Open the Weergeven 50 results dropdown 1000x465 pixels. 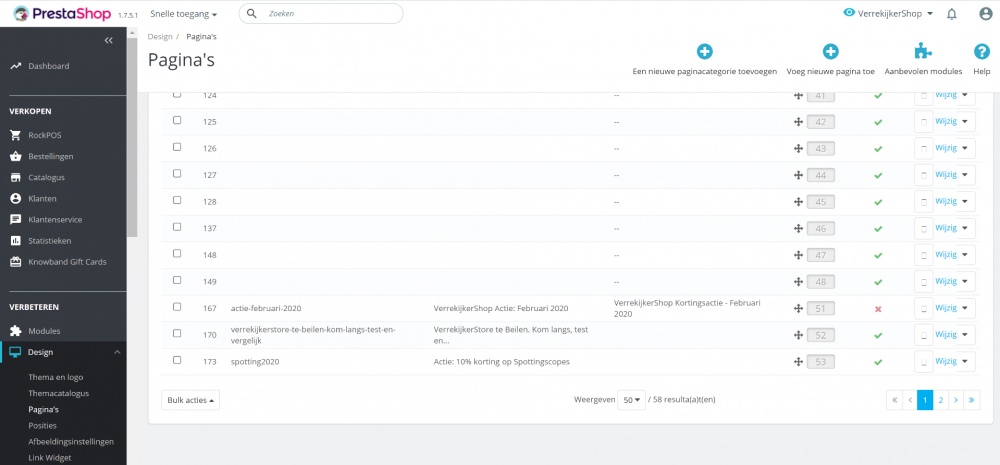tap(631, 400)
